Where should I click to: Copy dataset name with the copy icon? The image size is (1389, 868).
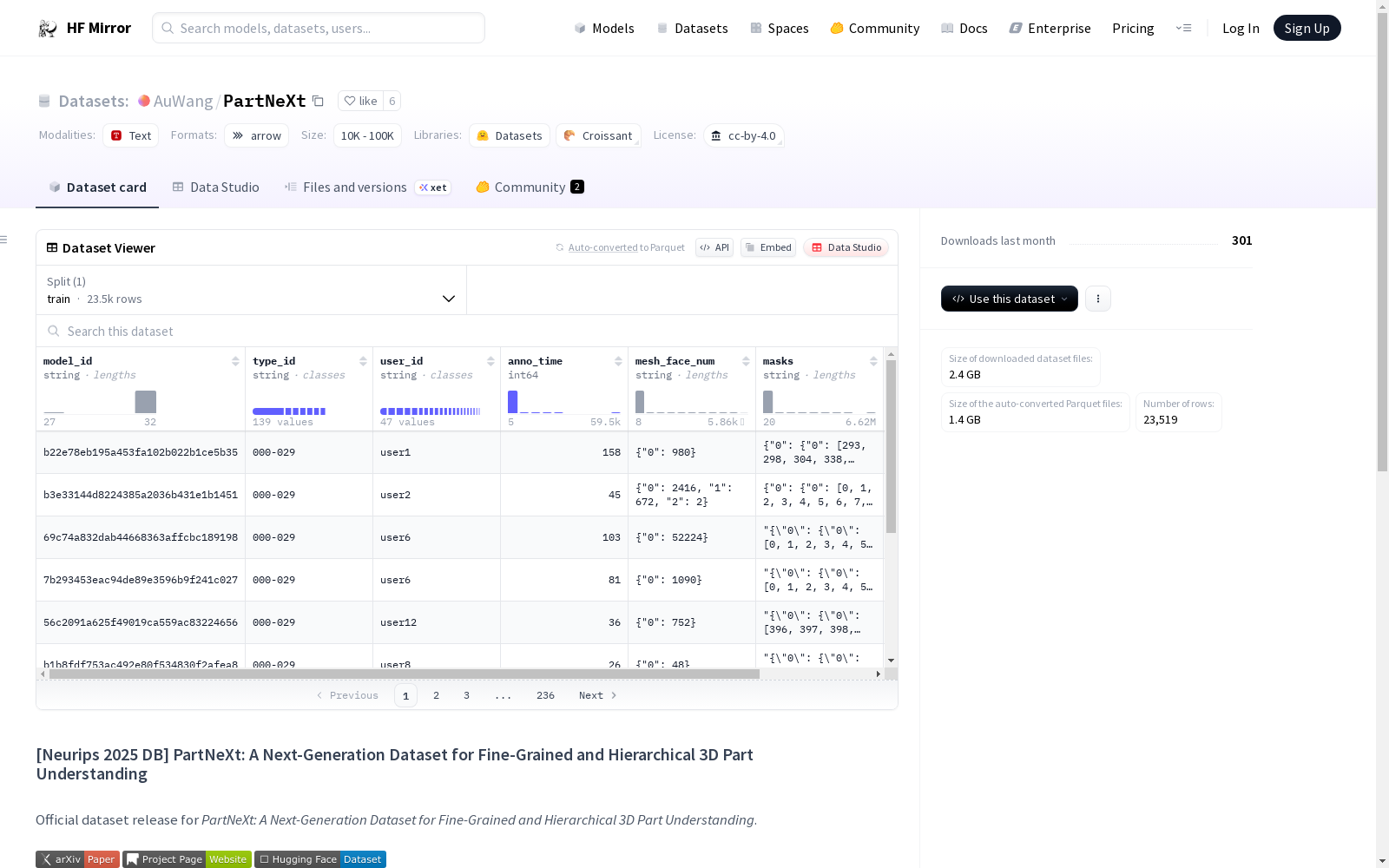pyautogui.click(x=318, y=101)
